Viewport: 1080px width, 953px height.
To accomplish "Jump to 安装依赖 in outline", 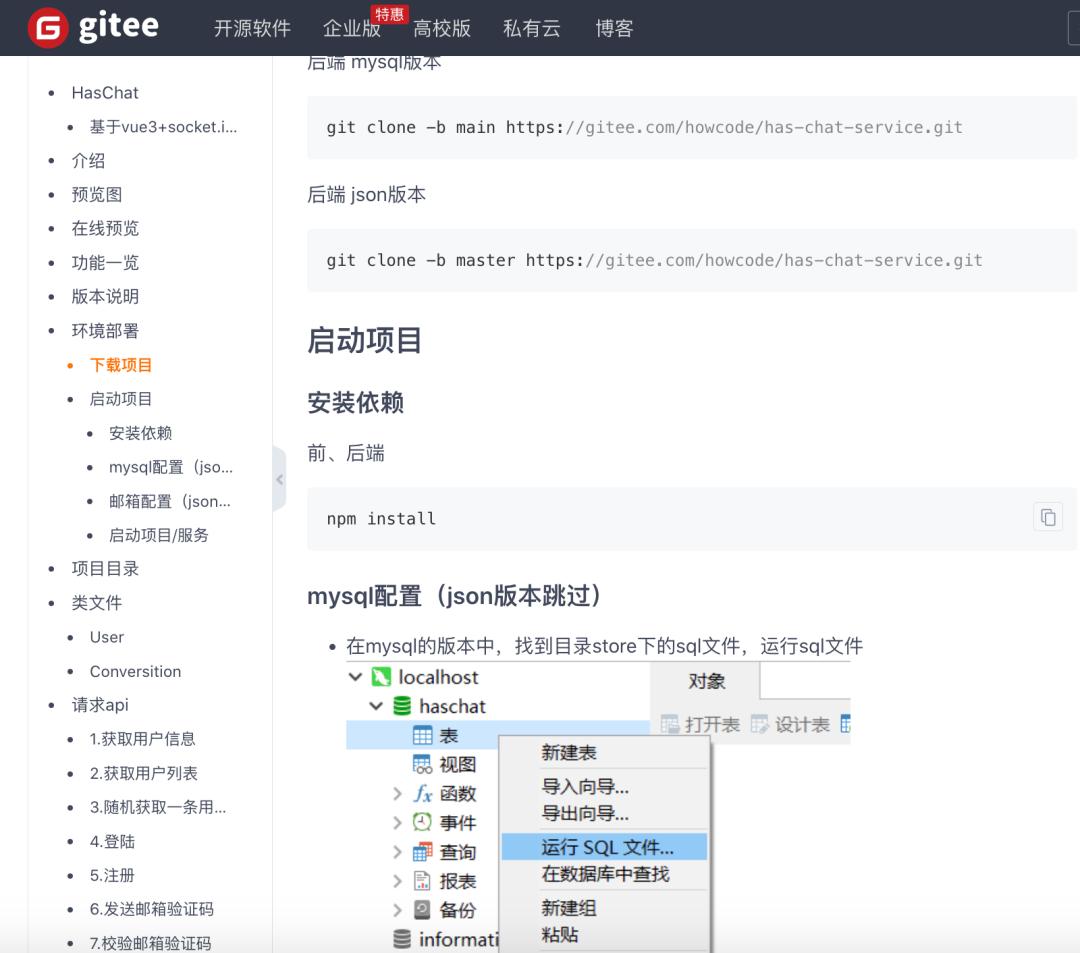I will (x=141, y=432).
